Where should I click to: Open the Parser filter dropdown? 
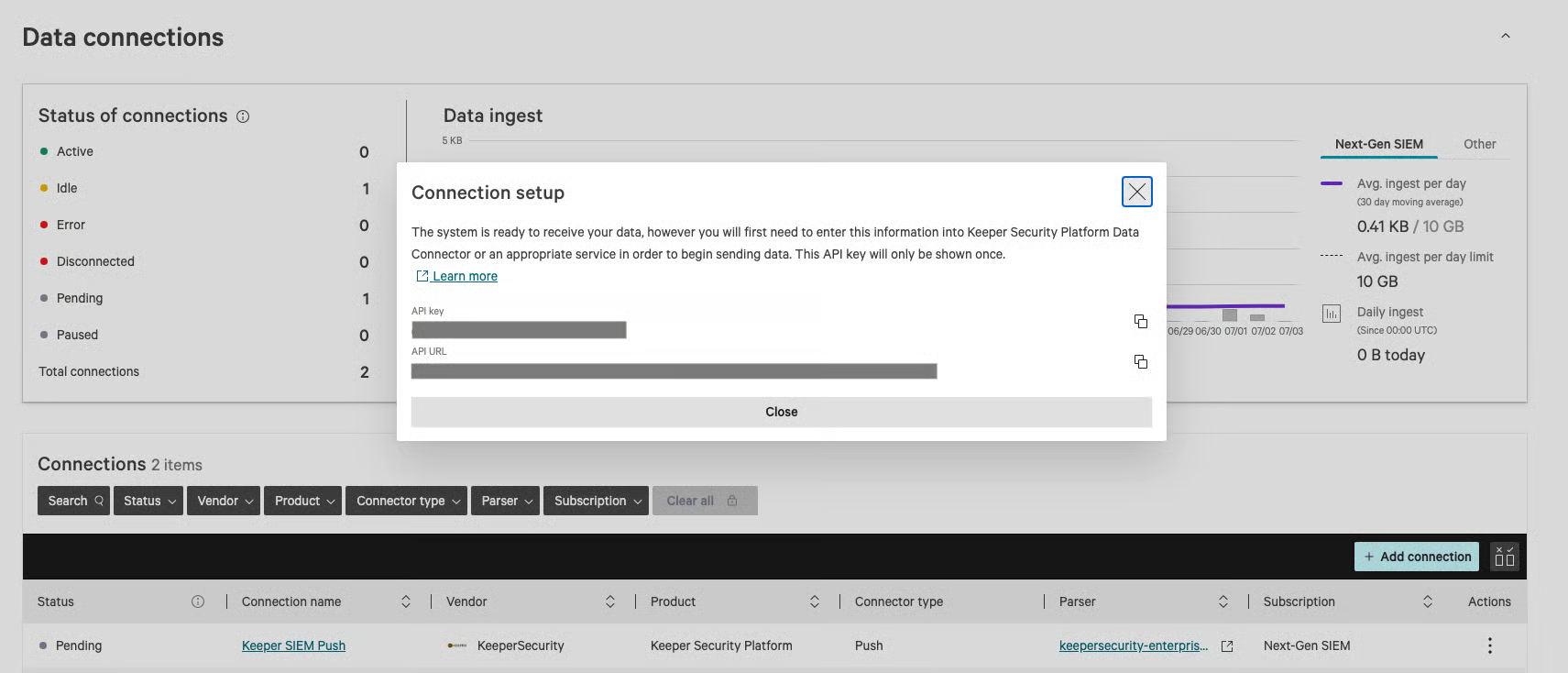point(505,501)
